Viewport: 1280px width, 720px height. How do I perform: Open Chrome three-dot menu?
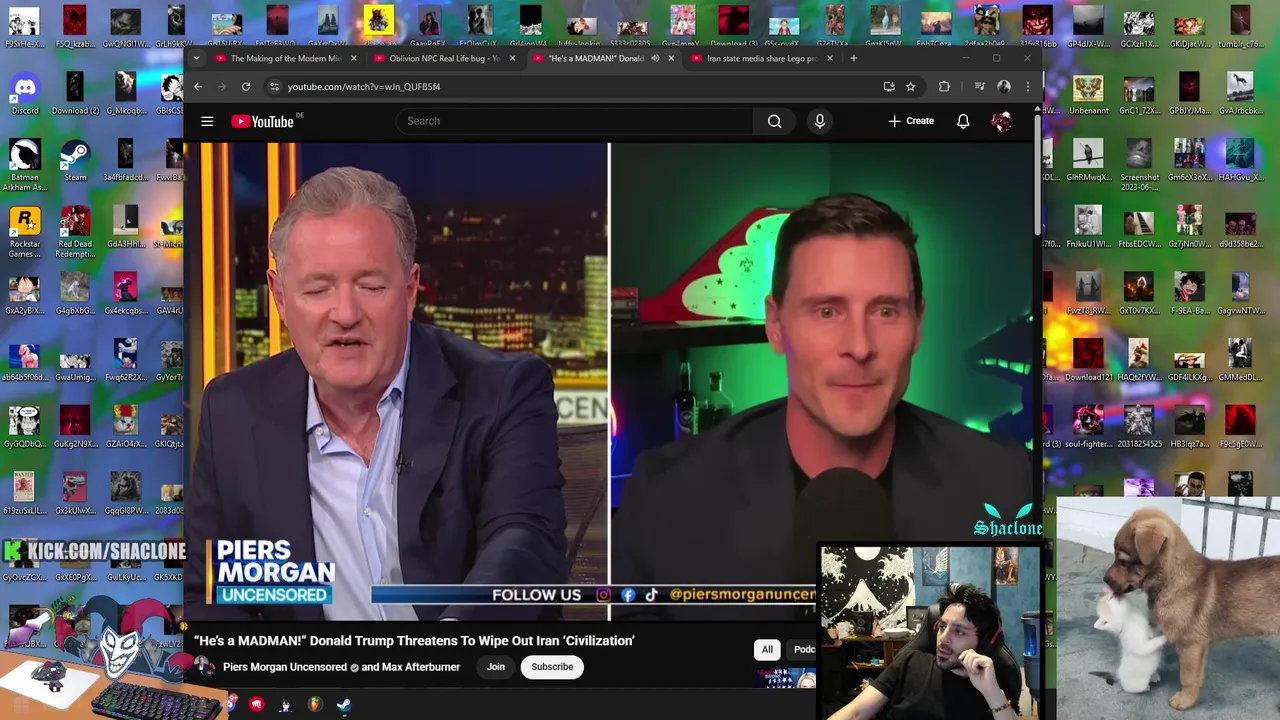point(1027,87)
